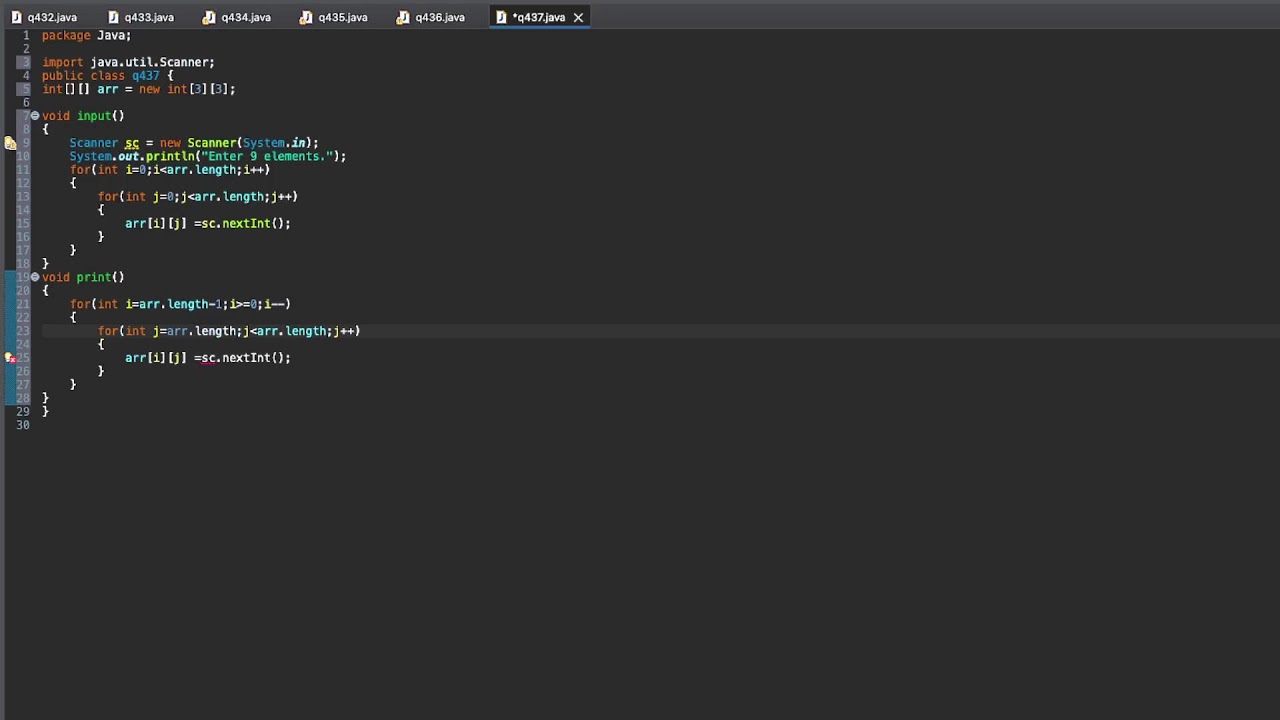Open the q434.java editor tab
This screenshot has width=1280, height=720.
pos(237,17)
